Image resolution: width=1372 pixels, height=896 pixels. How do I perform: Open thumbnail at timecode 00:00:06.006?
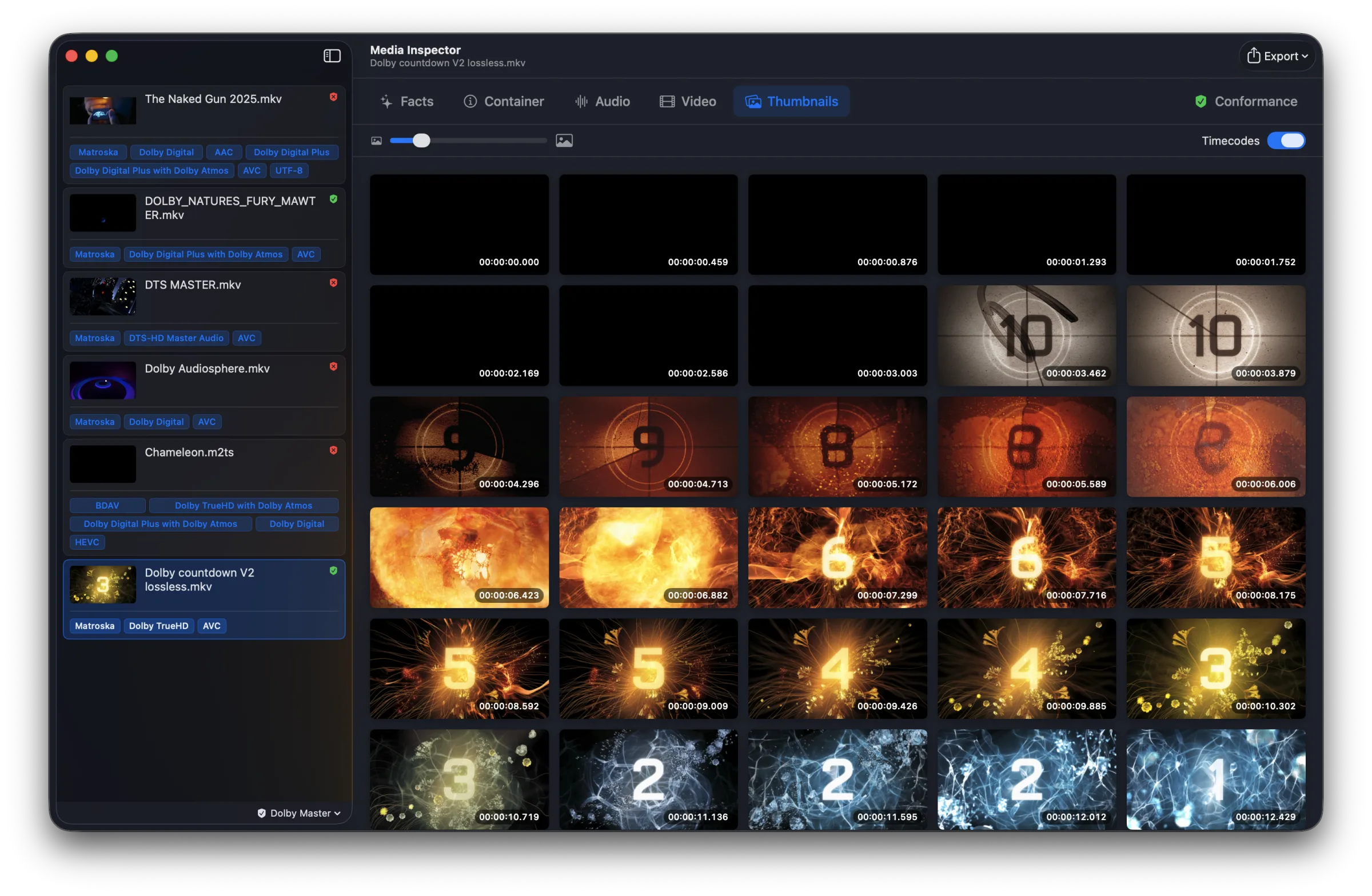1216,447
